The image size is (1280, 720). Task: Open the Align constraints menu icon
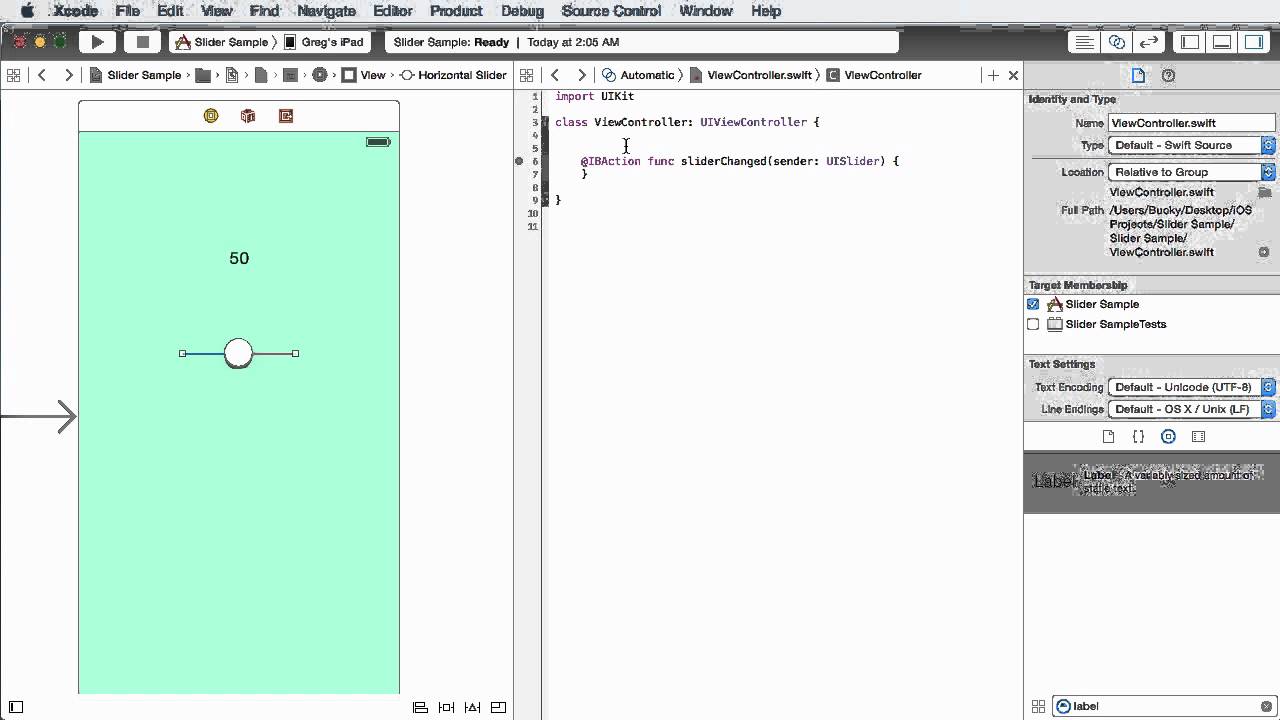tap(421, 707)
